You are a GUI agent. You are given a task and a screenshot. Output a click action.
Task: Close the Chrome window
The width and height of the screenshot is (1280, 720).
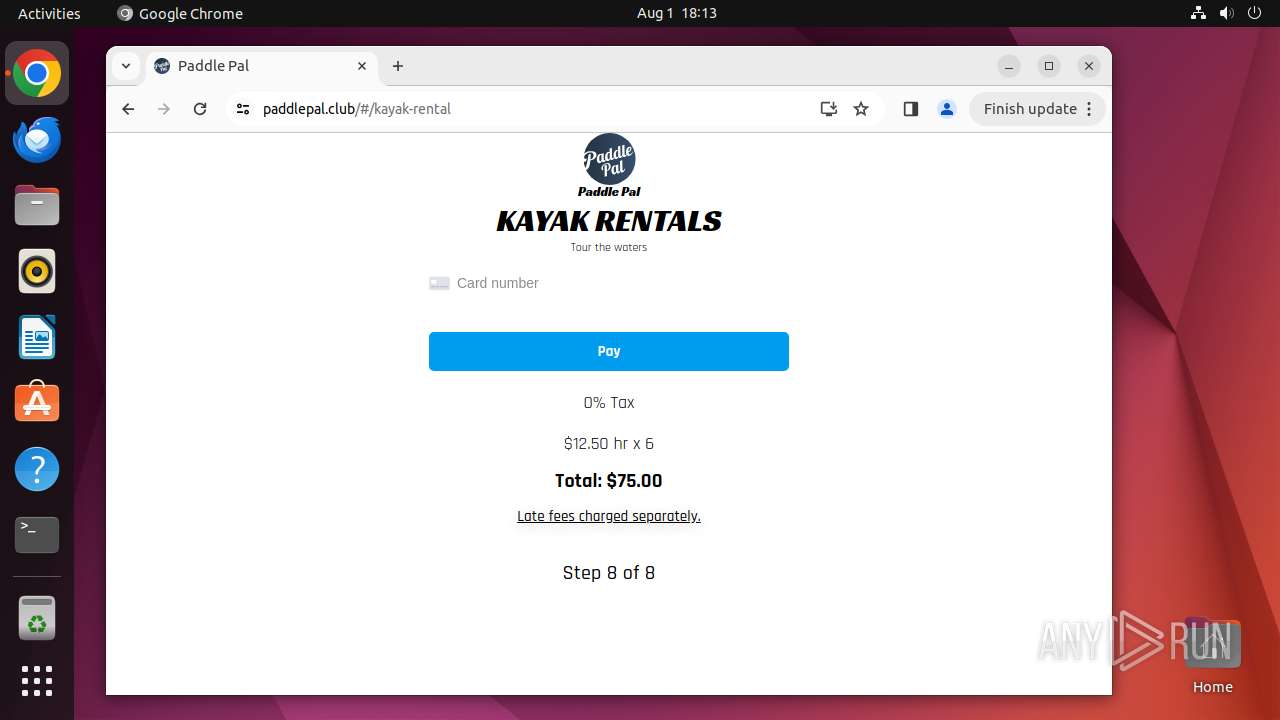(1089, 66)
